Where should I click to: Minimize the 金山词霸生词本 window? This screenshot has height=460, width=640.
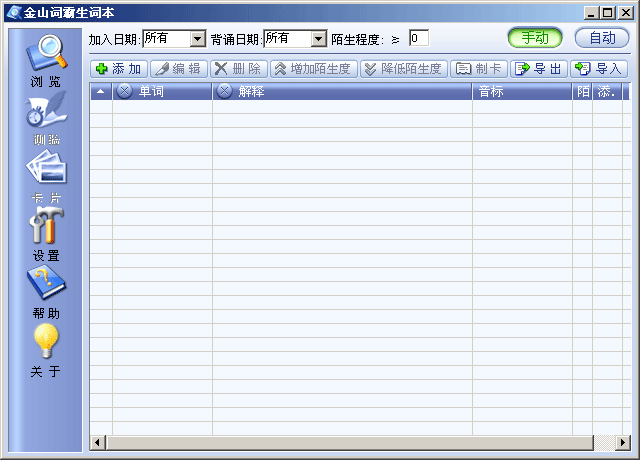[591, 13]
